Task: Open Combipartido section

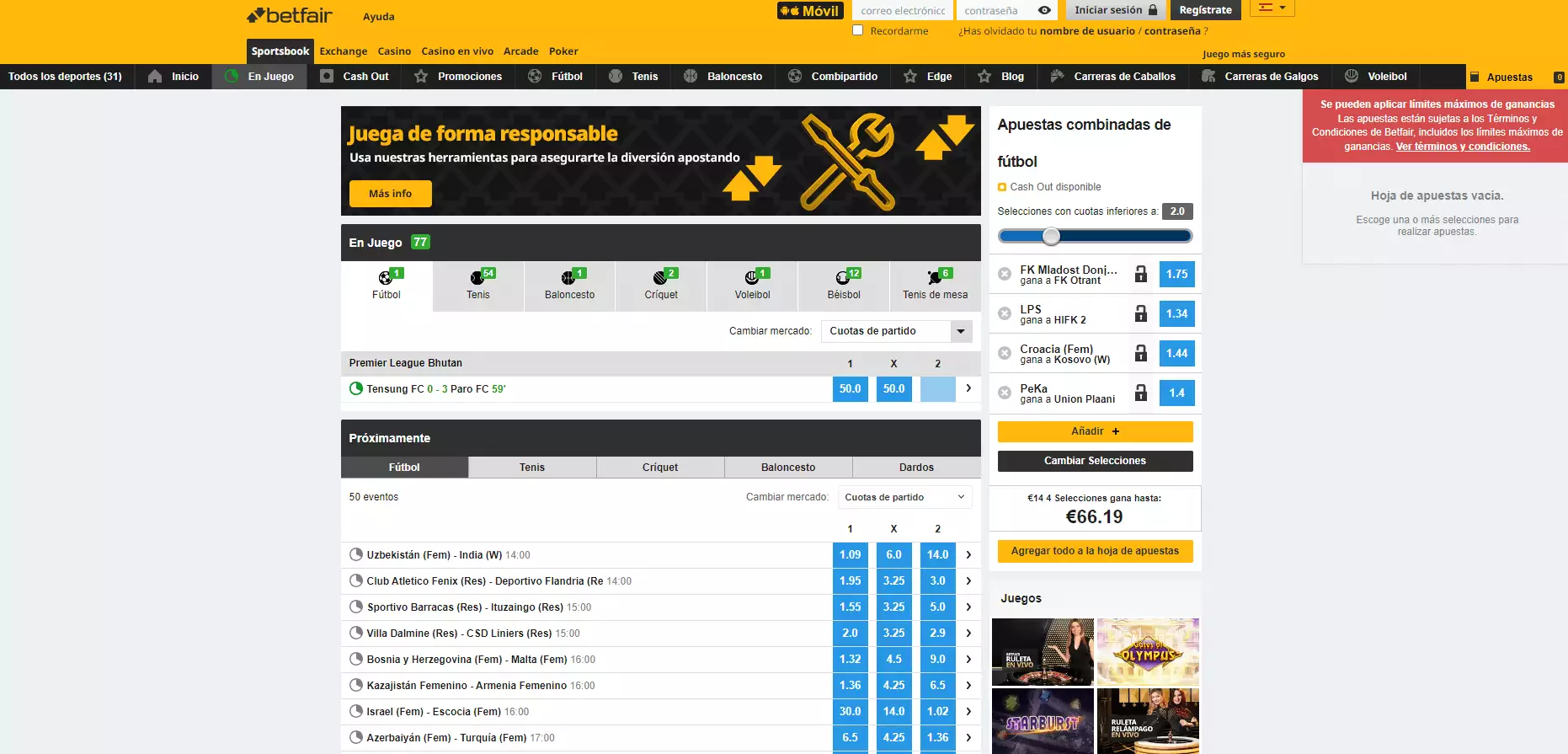Action: click(832, 77)
